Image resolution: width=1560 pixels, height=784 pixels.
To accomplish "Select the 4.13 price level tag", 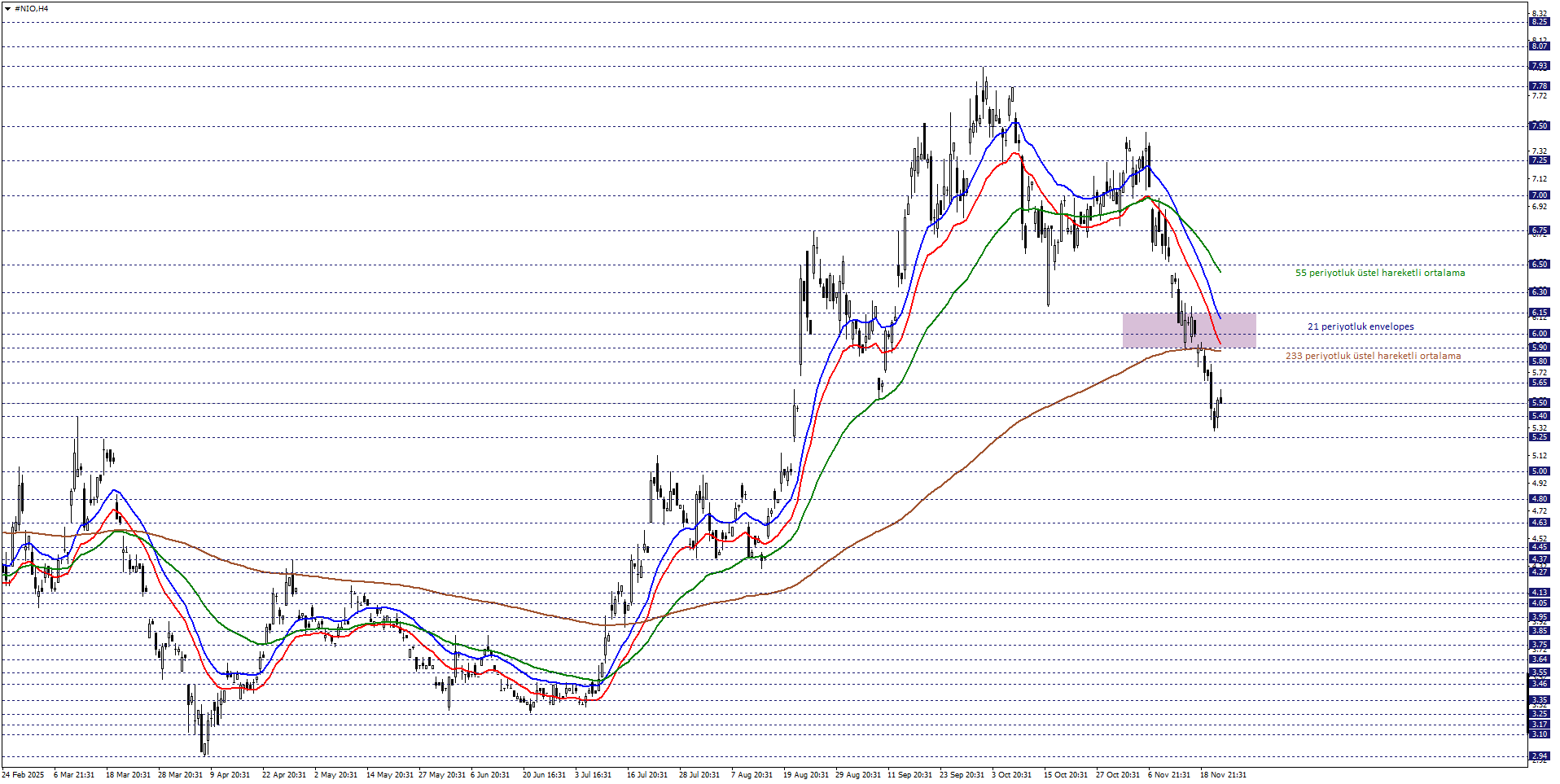I will [x=1539, y=593].
